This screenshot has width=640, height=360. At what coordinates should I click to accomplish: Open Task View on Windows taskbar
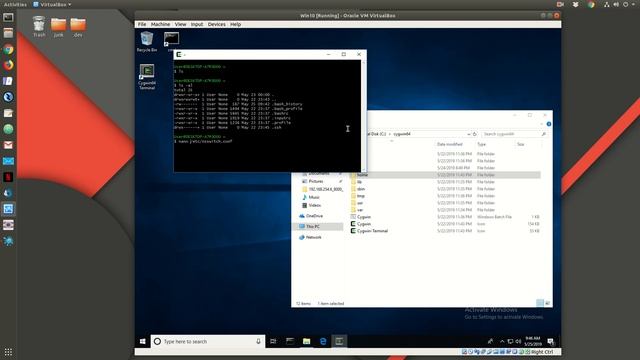(273, 341)
